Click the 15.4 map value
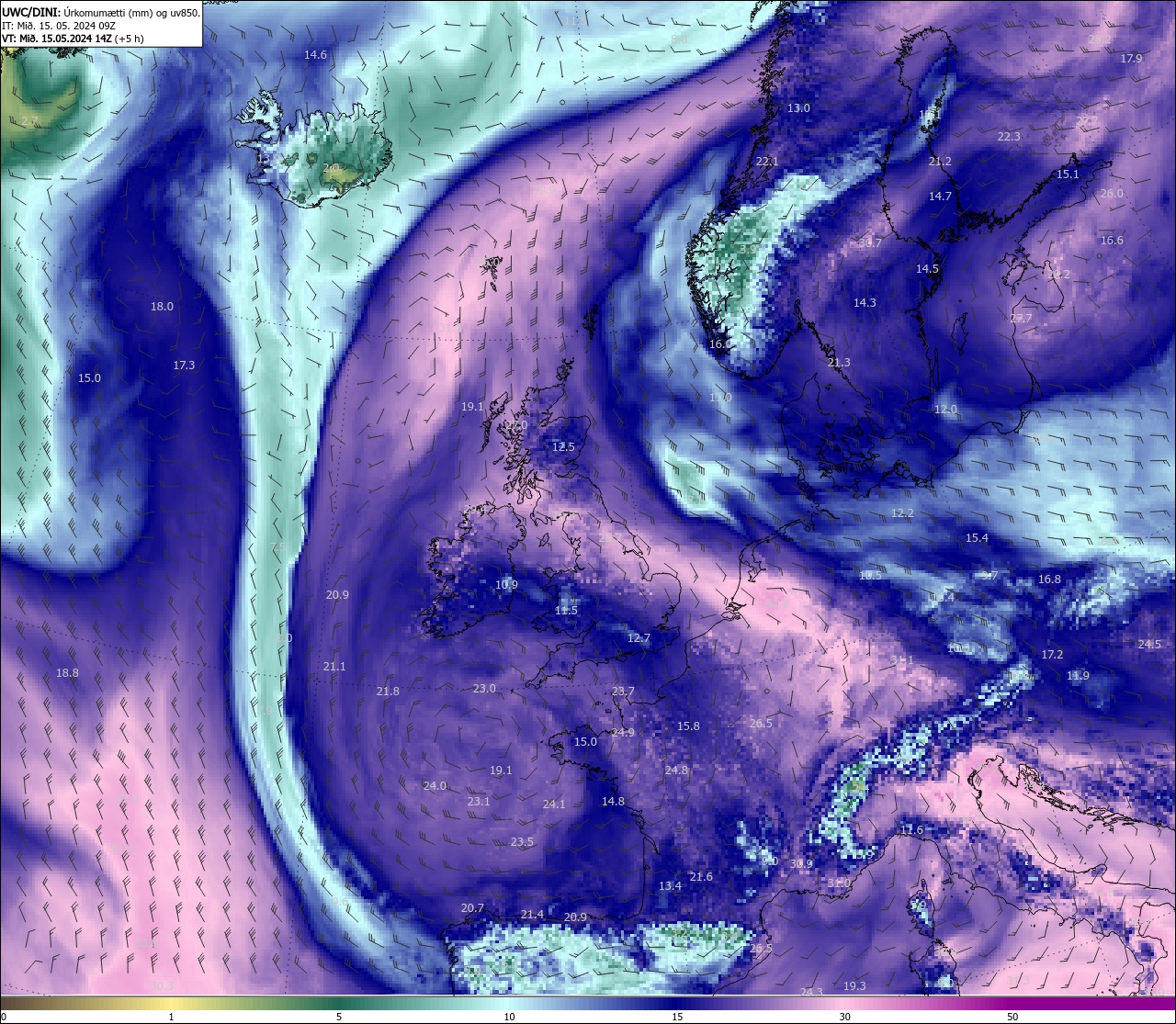 pos(977,538)
